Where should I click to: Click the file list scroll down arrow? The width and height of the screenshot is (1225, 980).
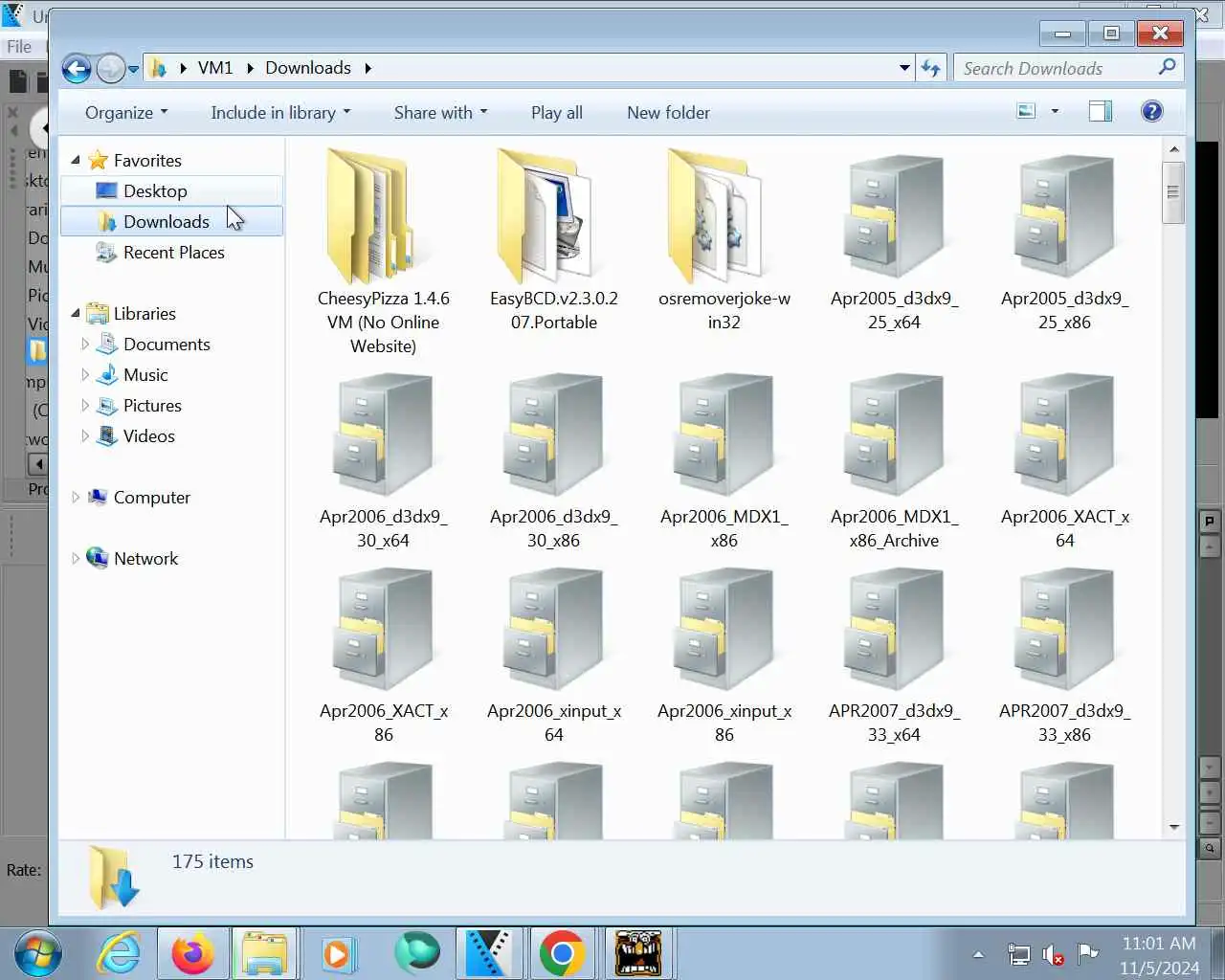coord(1174,827)
